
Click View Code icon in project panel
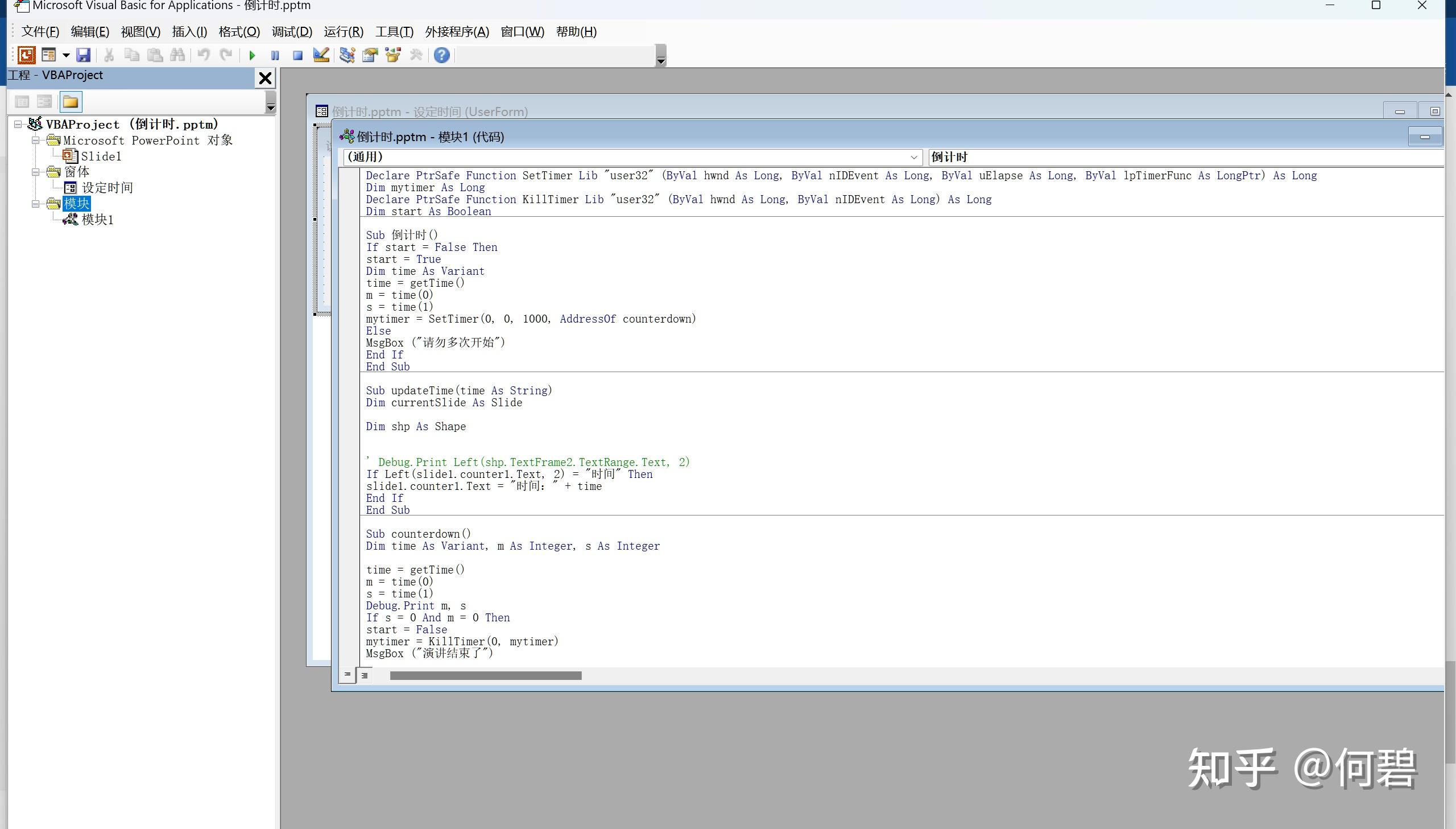(22, 102)
